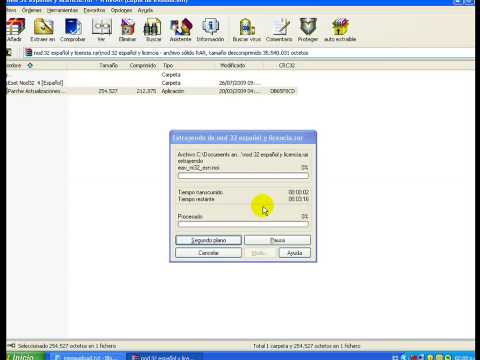
Task: Click the Total 1 carpeta status text
Action: pos(307,346)
